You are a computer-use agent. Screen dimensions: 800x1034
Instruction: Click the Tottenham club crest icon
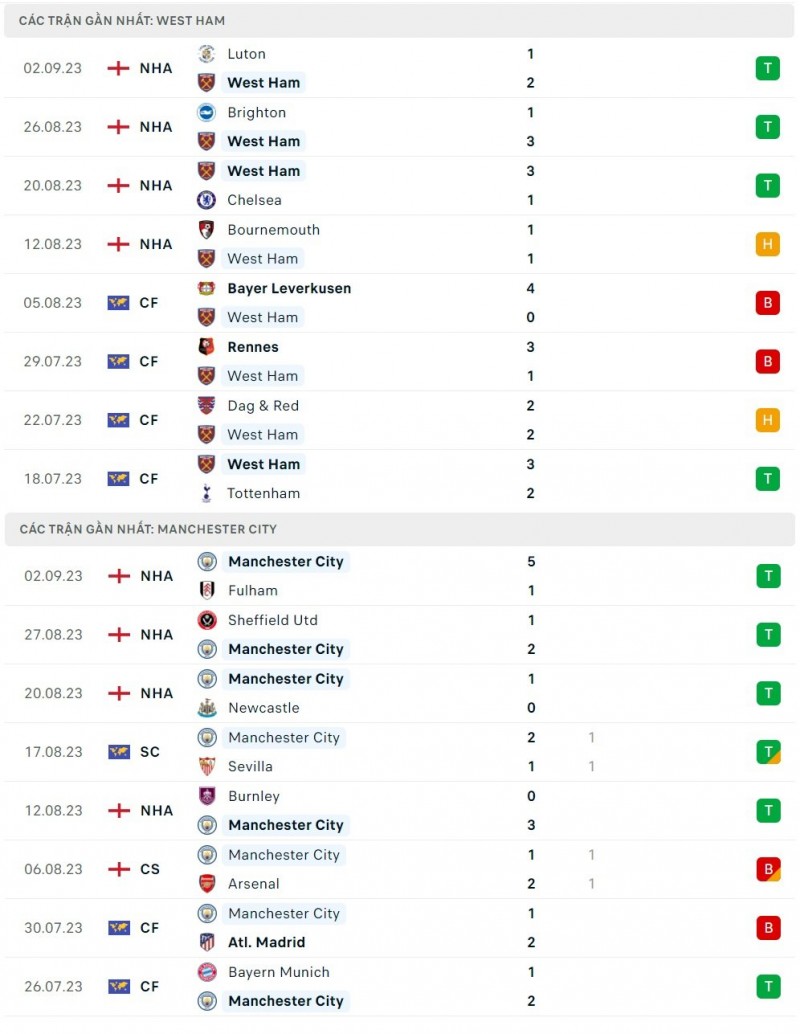[207, 493]
